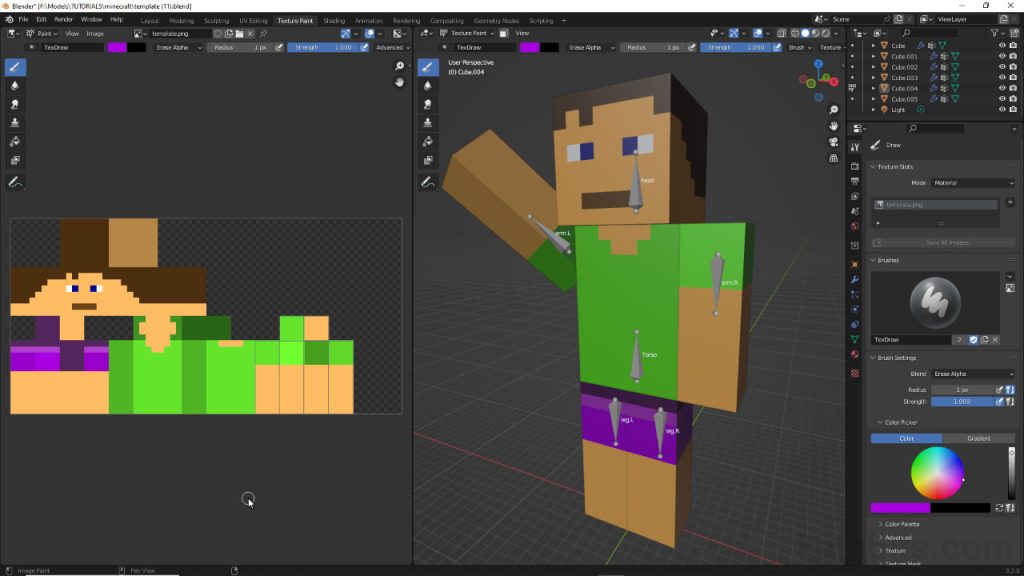Expand the Cube.004 hierarchy in the Outliner

pyautogui.click(x=873, y=88)
